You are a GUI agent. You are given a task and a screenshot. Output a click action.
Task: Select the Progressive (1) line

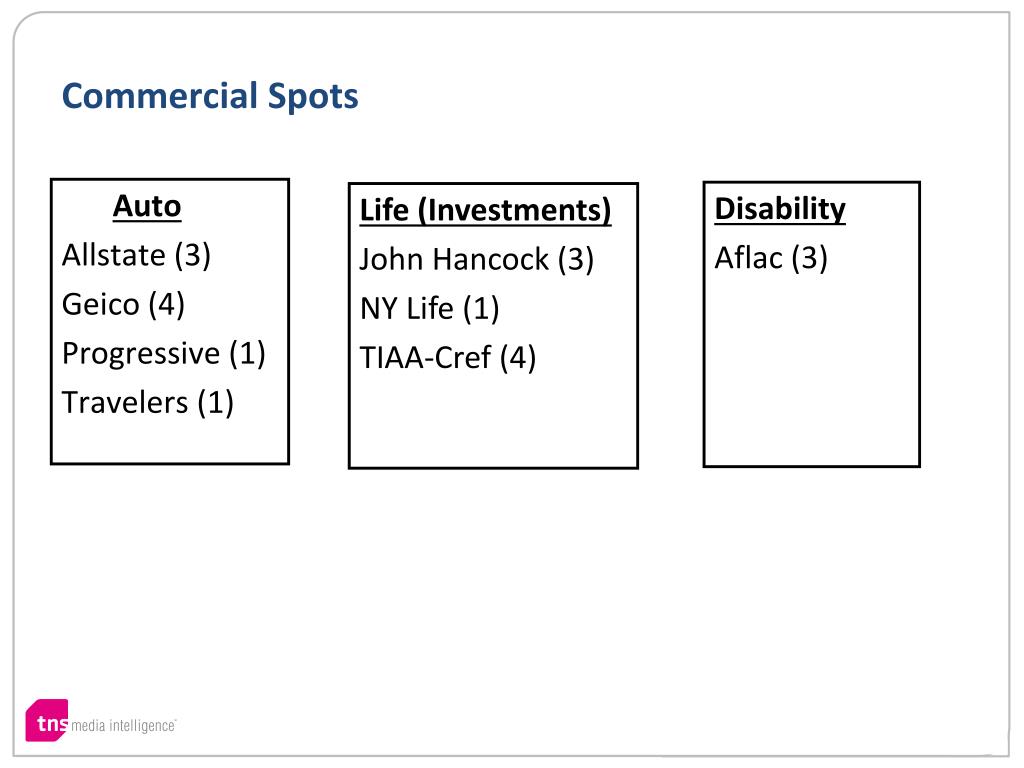(164, 354)
